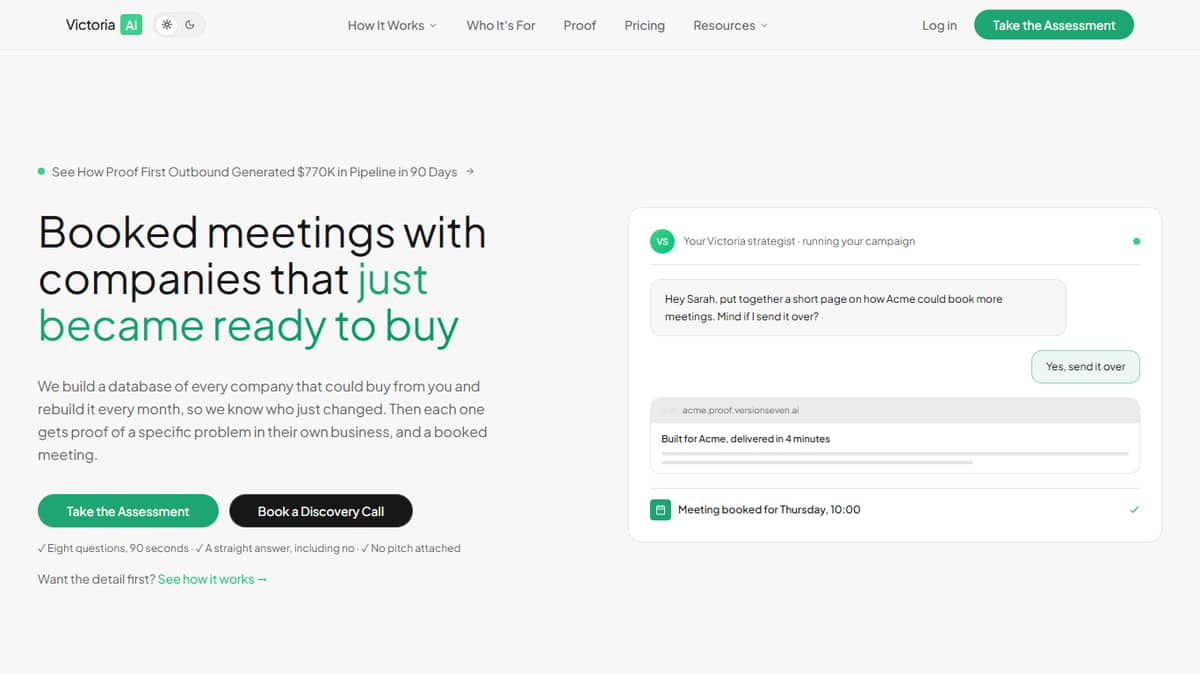
Task: Click the green AI badge in logo
Action: pyautogui.click(x=131, y=25)
